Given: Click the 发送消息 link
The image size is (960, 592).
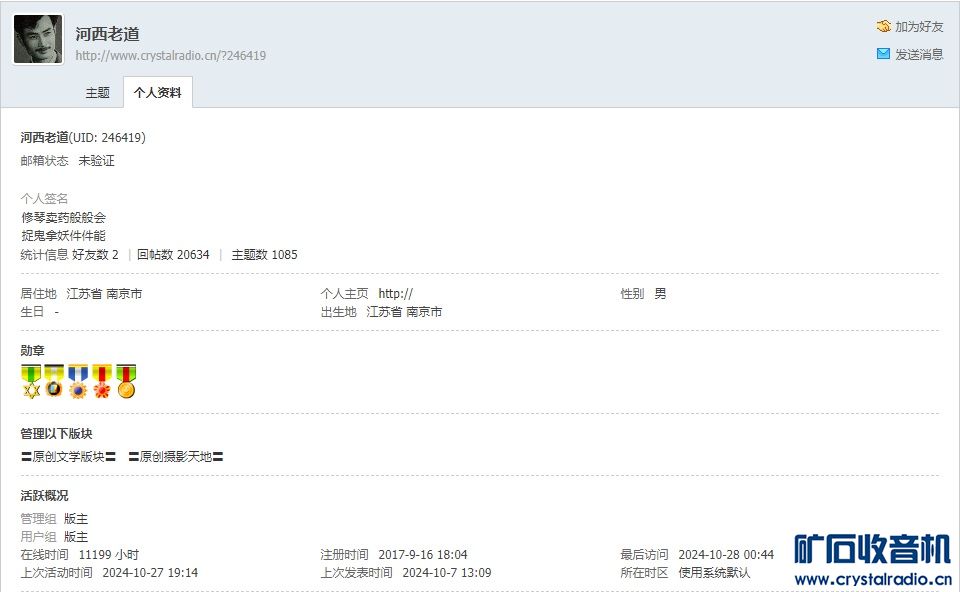Looking at the screenshot, I should 918,54.
